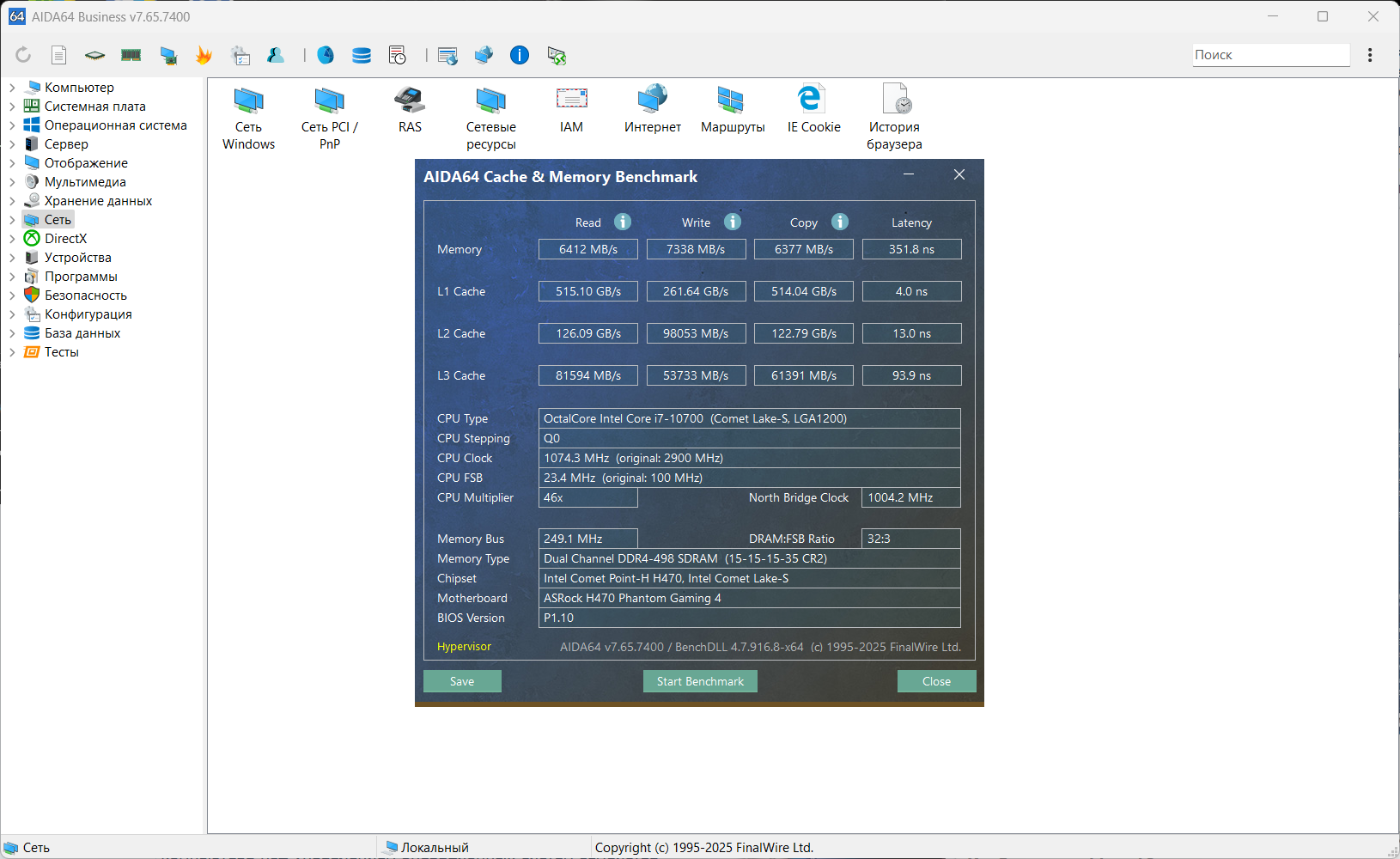Image resolution: width=1400 pixels, height=859 pixels.
Task: Click the Start Benchmark button
Action: click(700, 681)
